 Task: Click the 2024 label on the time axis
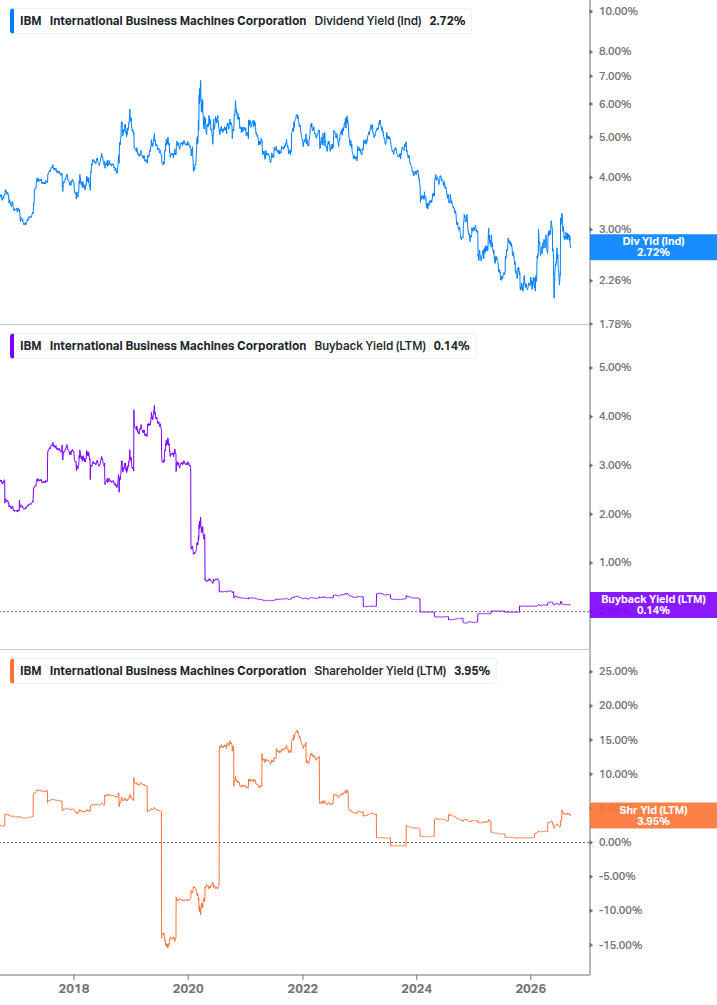(x=416, y=988)
